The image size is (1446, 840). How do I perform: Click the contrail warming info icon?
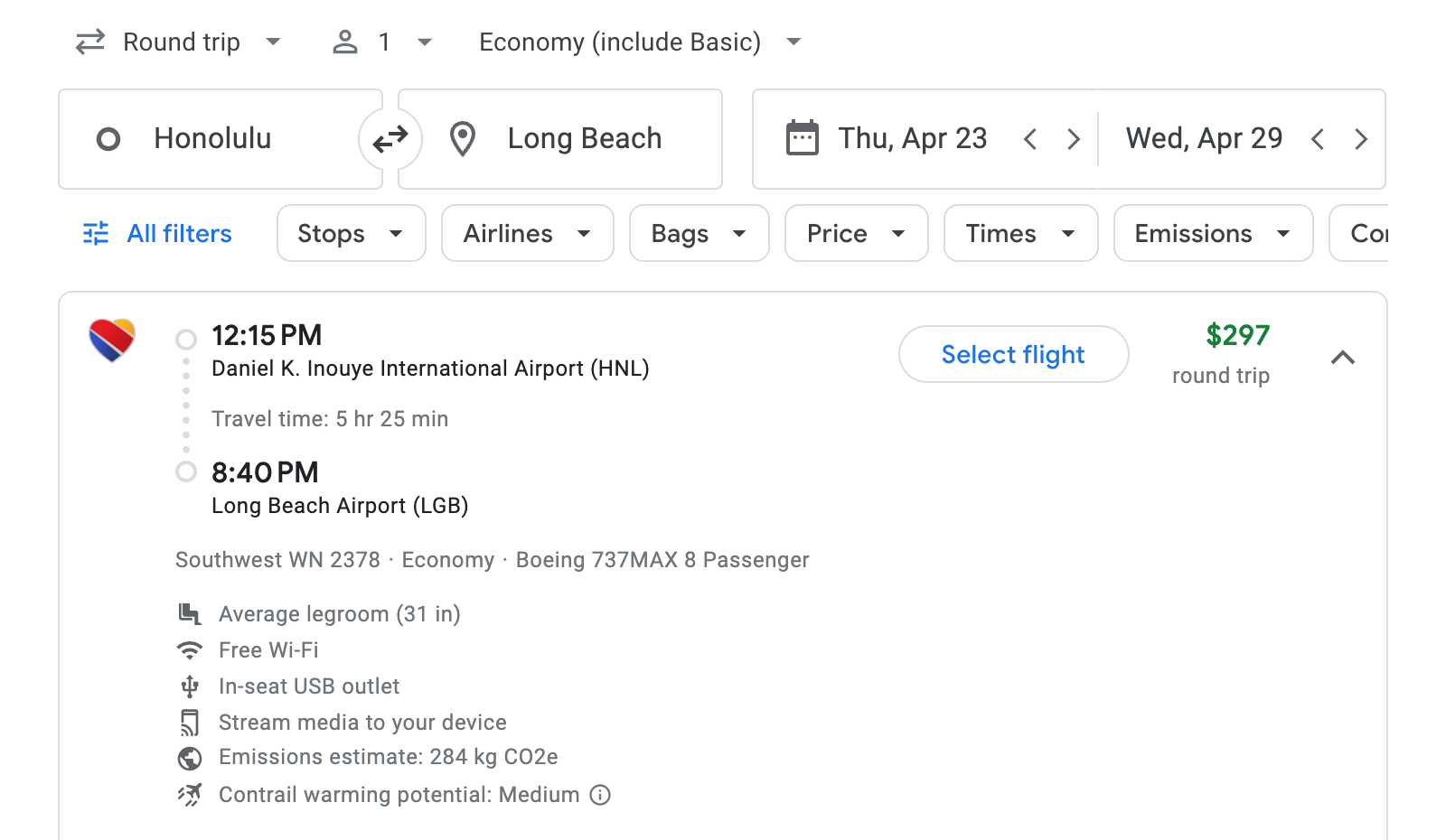(x=599, y=795)
